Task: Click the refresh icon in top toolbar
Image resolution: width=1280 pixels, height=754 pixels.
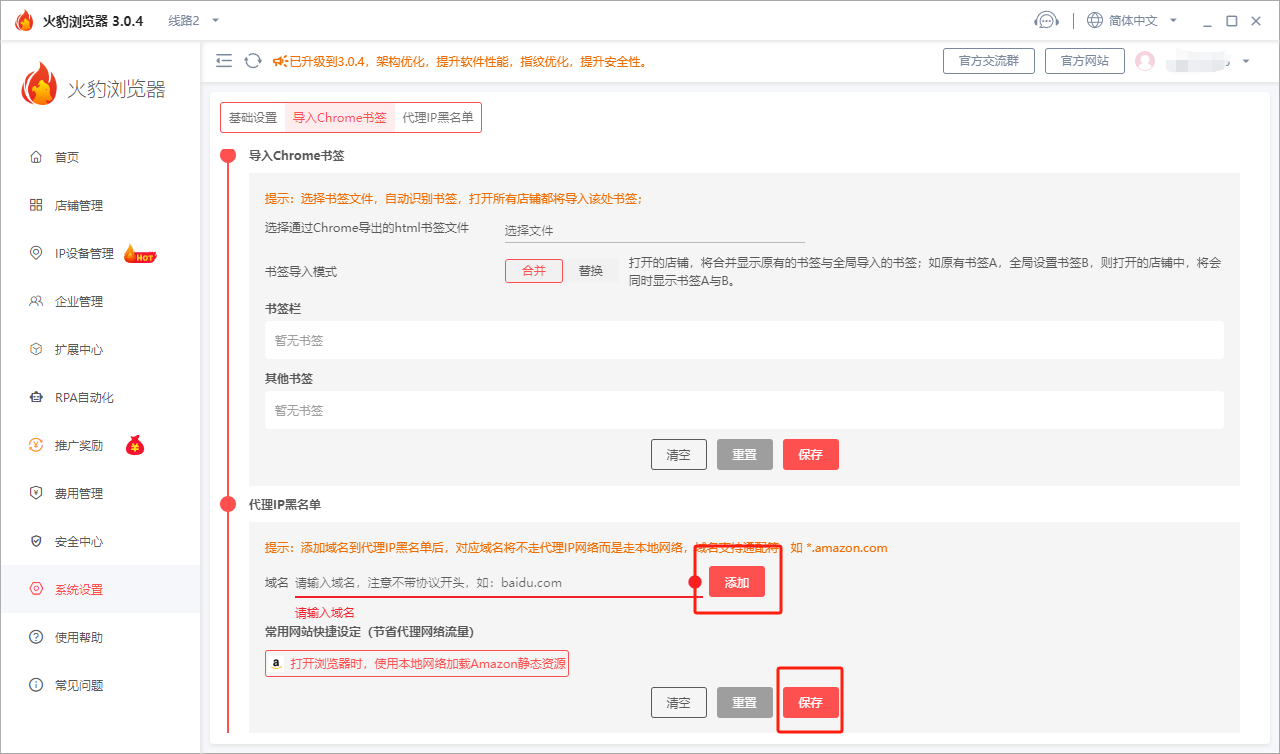Action: tap(253, 61)
